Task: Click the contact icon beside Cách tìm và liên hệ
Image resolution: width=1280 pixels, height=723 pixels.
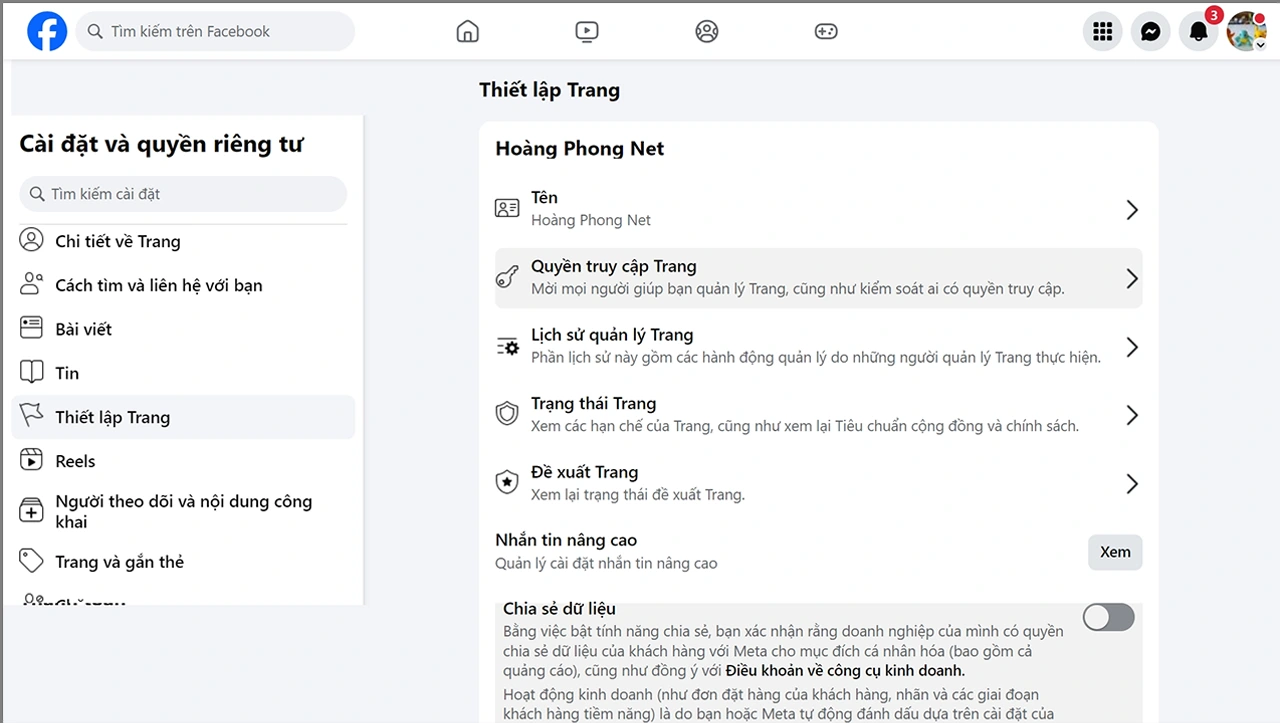Action: [x=32, y=284]
